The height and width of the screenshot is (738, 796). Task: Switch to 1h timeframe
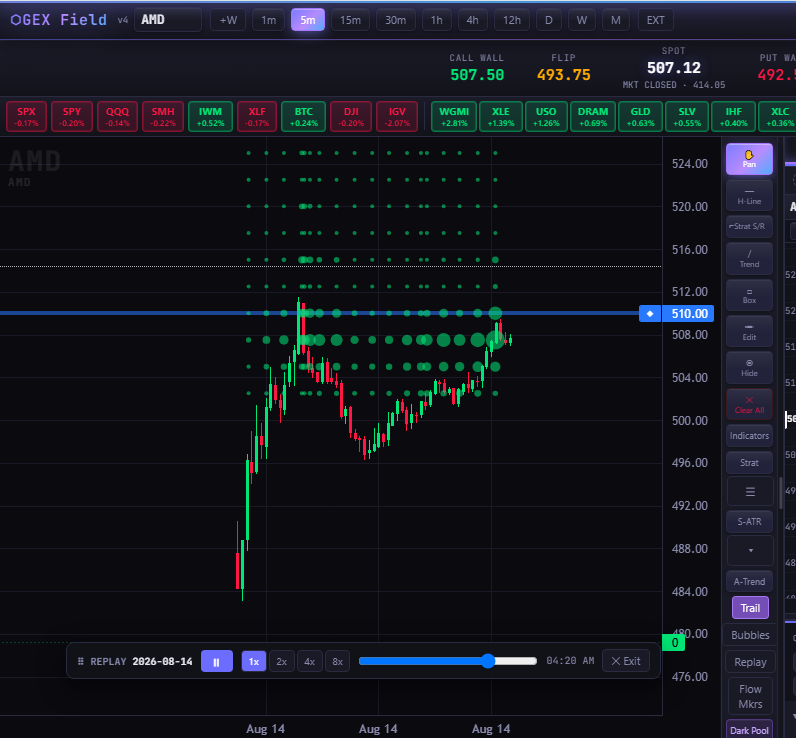[437, 20]
